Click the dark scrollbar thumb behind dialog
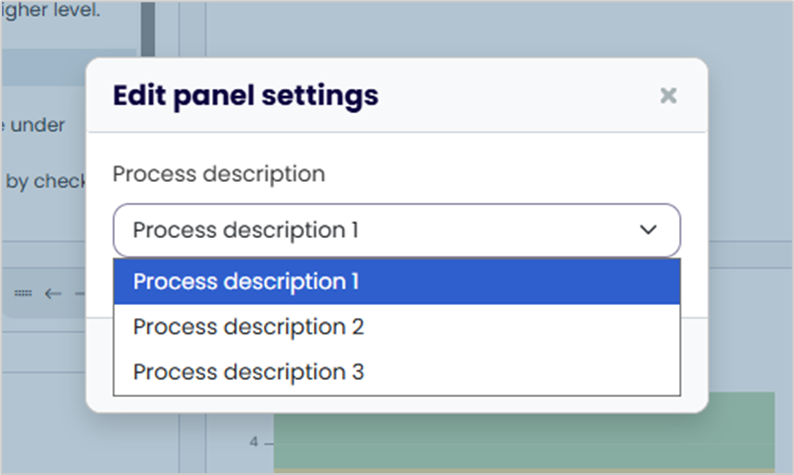 tap(148, 29)
